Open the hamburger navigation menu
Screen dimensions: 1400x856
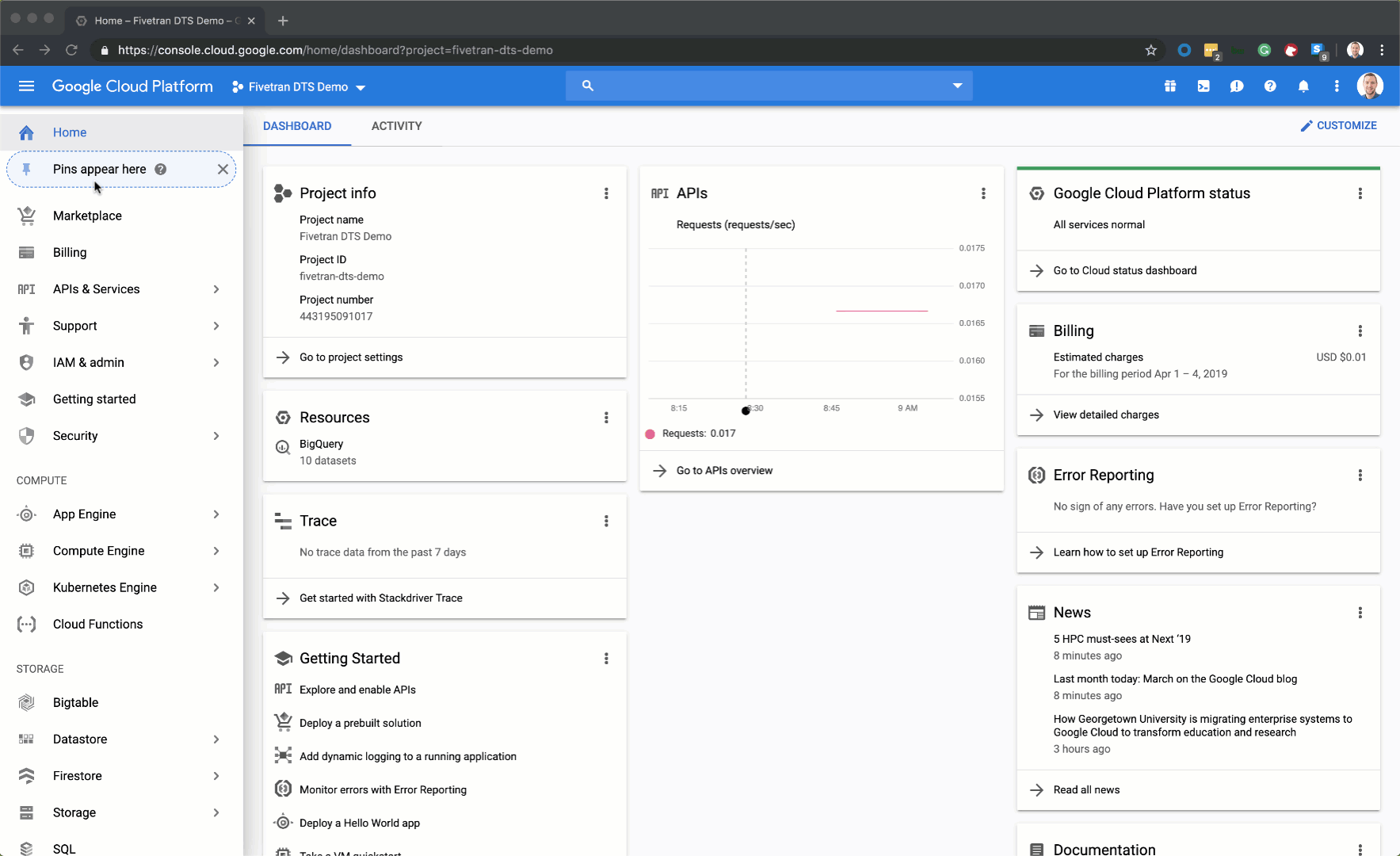(26, 86)
